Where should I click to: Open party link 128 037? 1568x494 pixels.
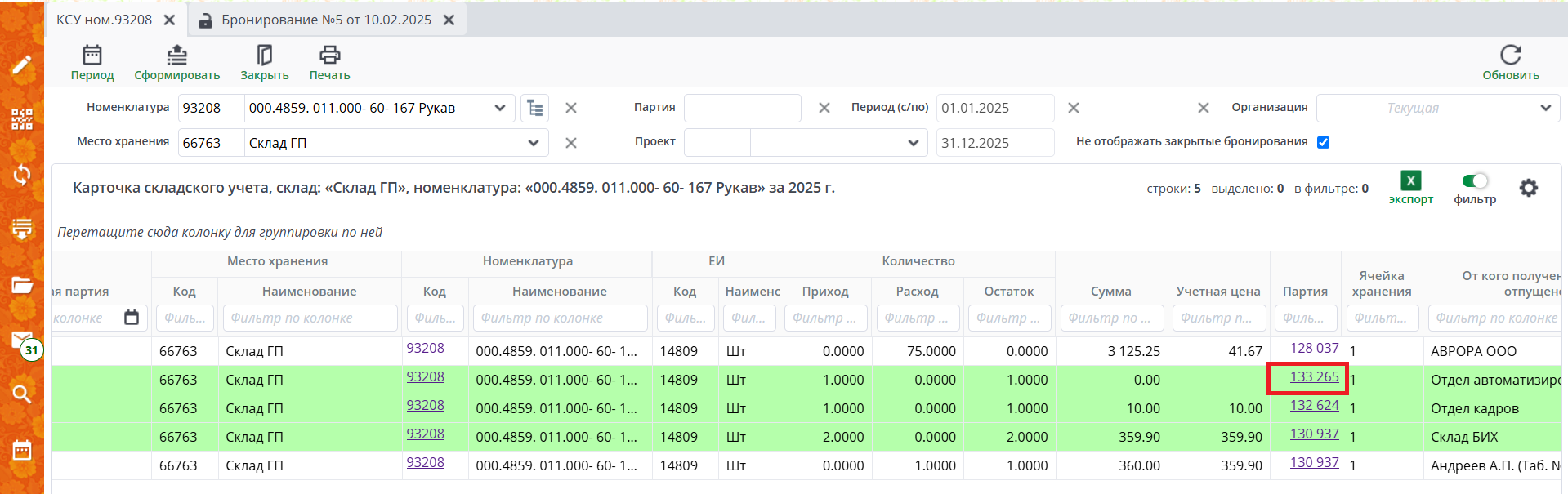1314,349
